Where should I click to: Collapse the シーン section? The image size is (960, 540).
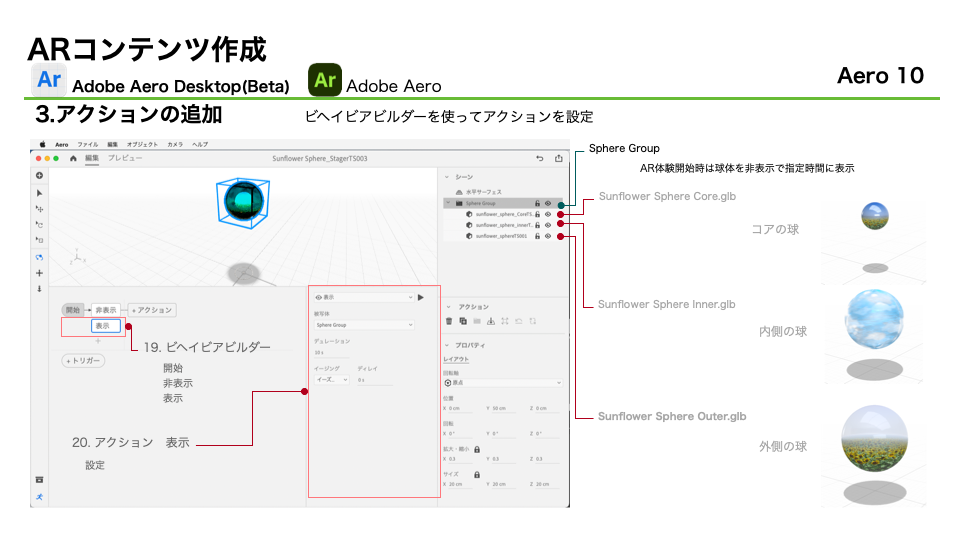448,177
